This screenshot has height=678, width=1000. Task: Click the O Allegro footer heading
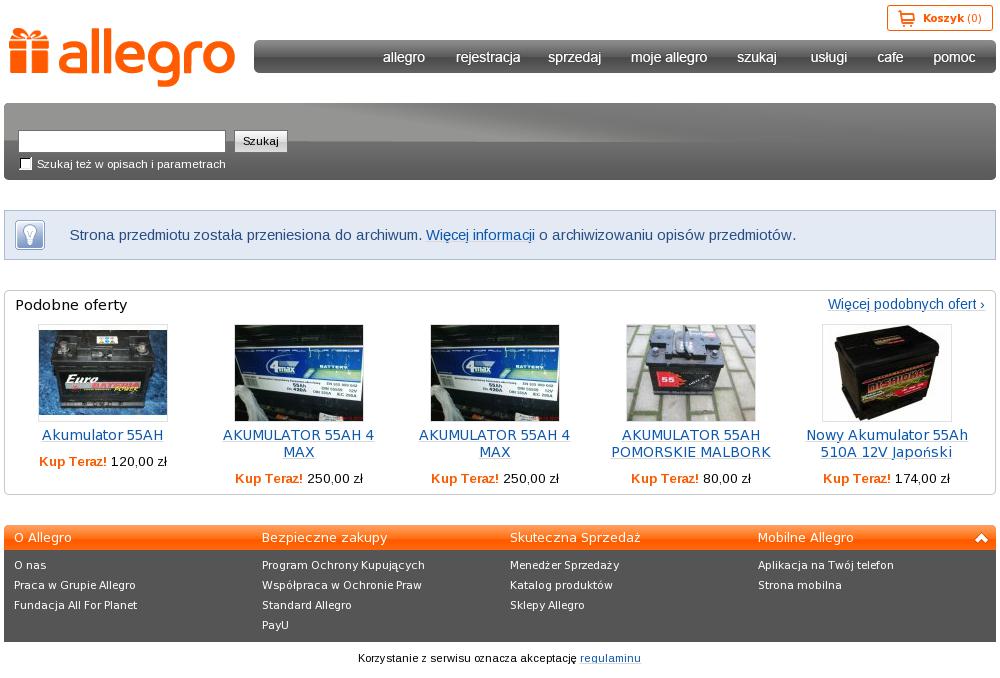[43, 538]
